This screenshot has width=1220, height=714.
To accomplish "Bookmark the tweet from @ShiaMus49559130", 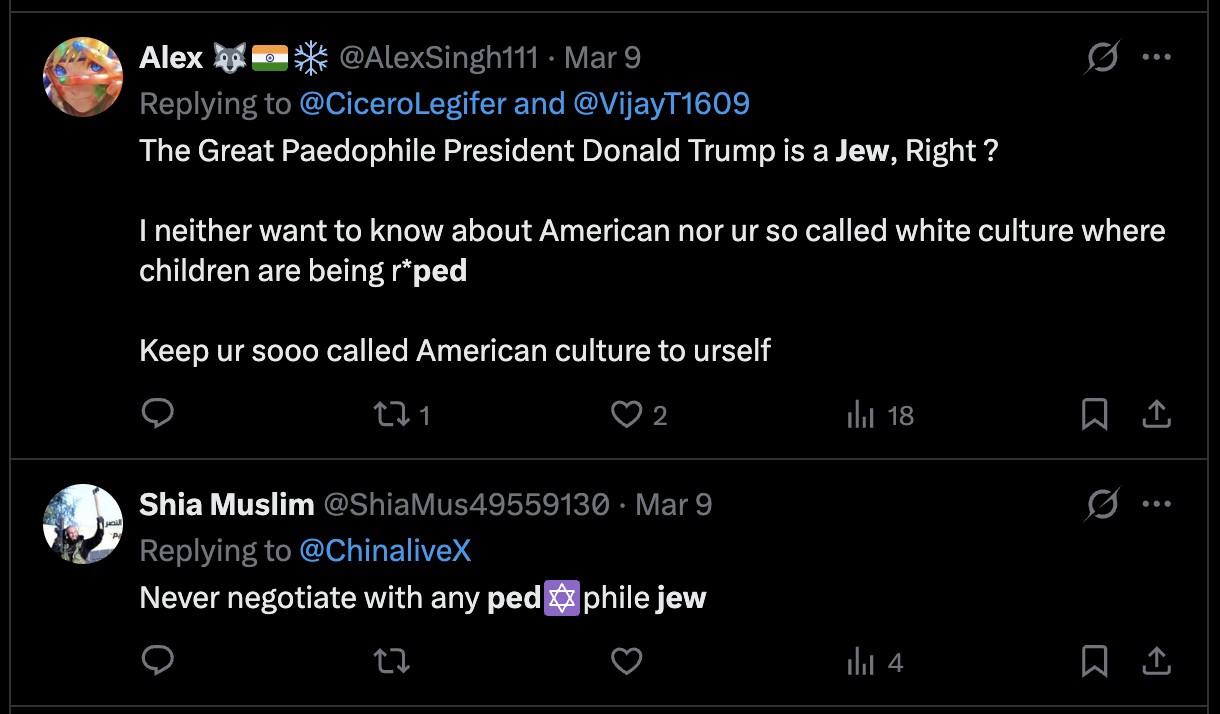I will [1095, 661].
